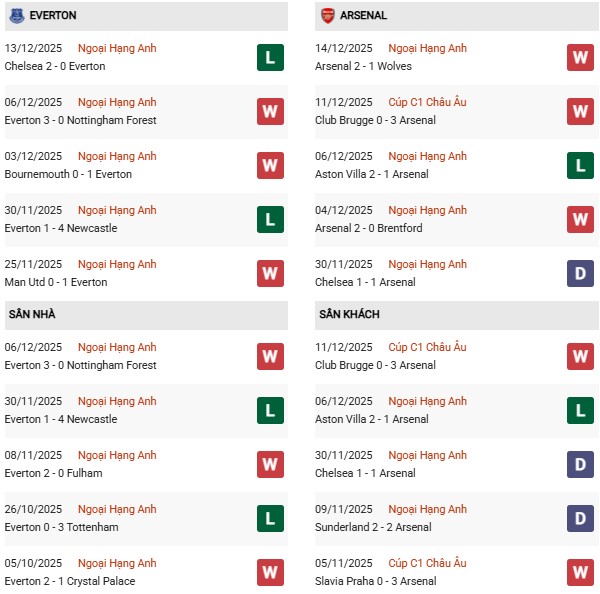600x594 pixels.
Task: Click the W badge for Slavia Praha 0-3 Arsenal
Action: 580,572
